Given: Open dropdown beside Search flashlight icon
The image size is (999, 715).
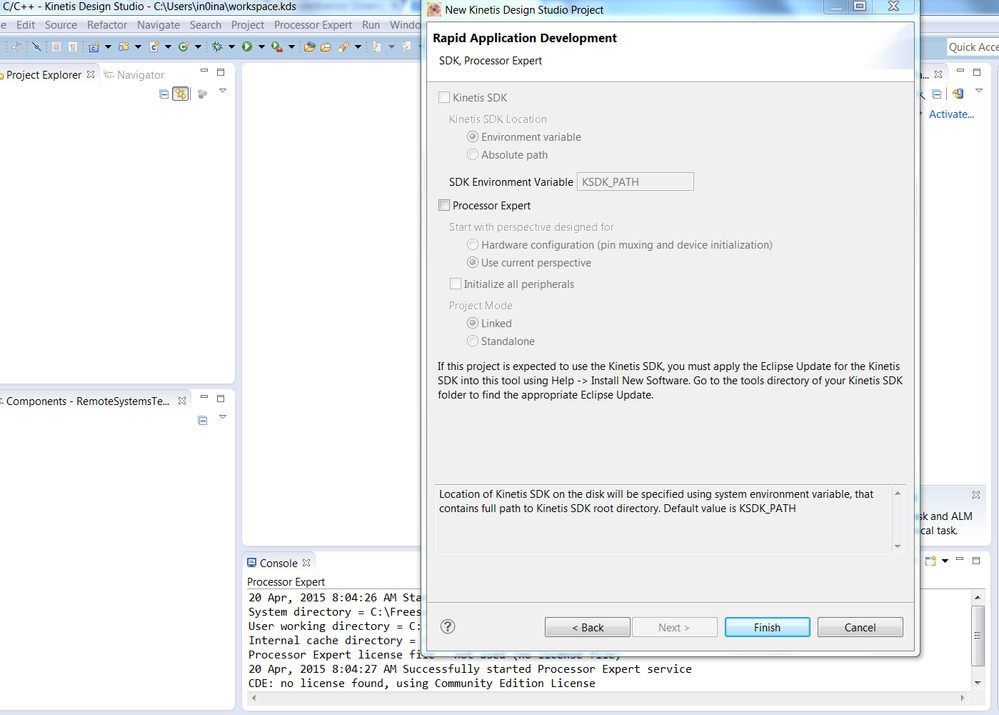Looking at the screenshot, I should (x=358, y=47).
